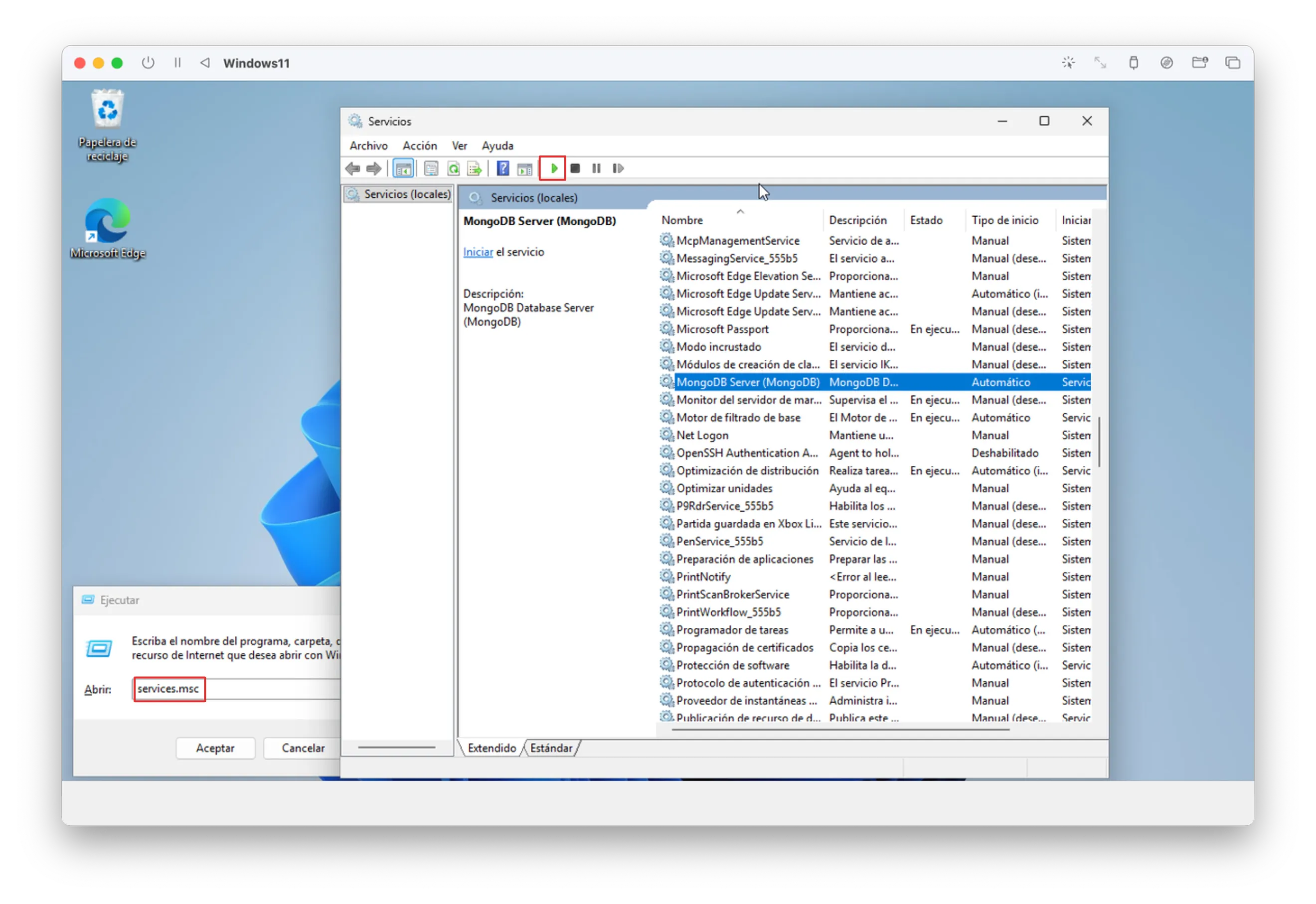1316x904 pixels.
Task: Click the Refresh toolbar icon
Action: pyautogui.click(x=453, y=168)
